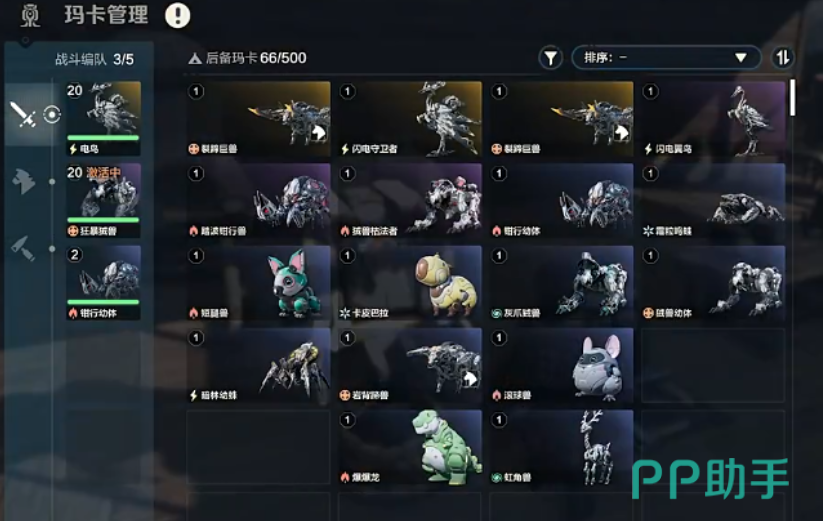Click the 后备玛卡 66/500 reserve label
The image size is (823, 521).
(x=248, y=58)
